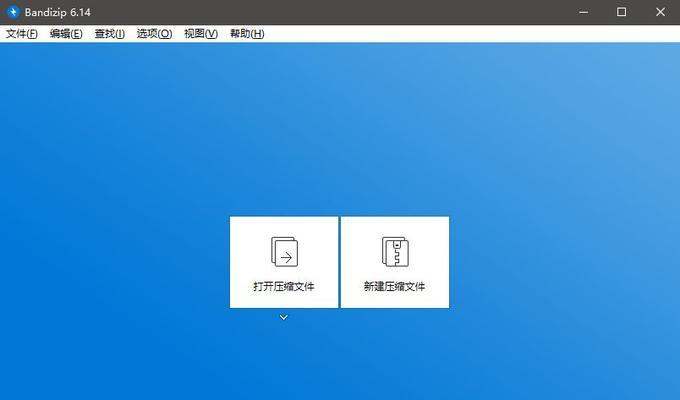Click the 新建压缩文件 tile

tap(395, 262)
